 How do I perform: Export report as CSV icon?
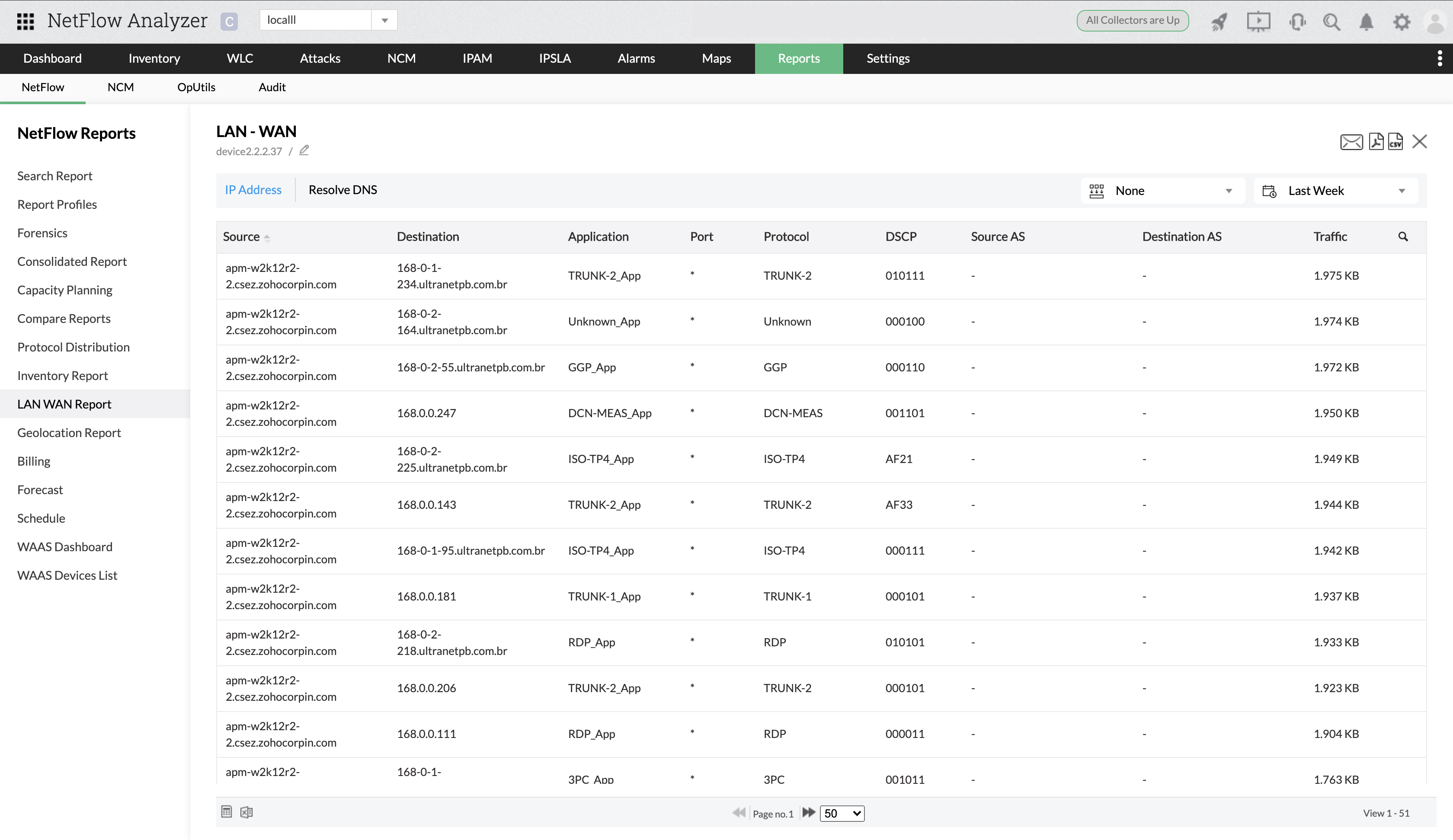[x=1395, y=141]
